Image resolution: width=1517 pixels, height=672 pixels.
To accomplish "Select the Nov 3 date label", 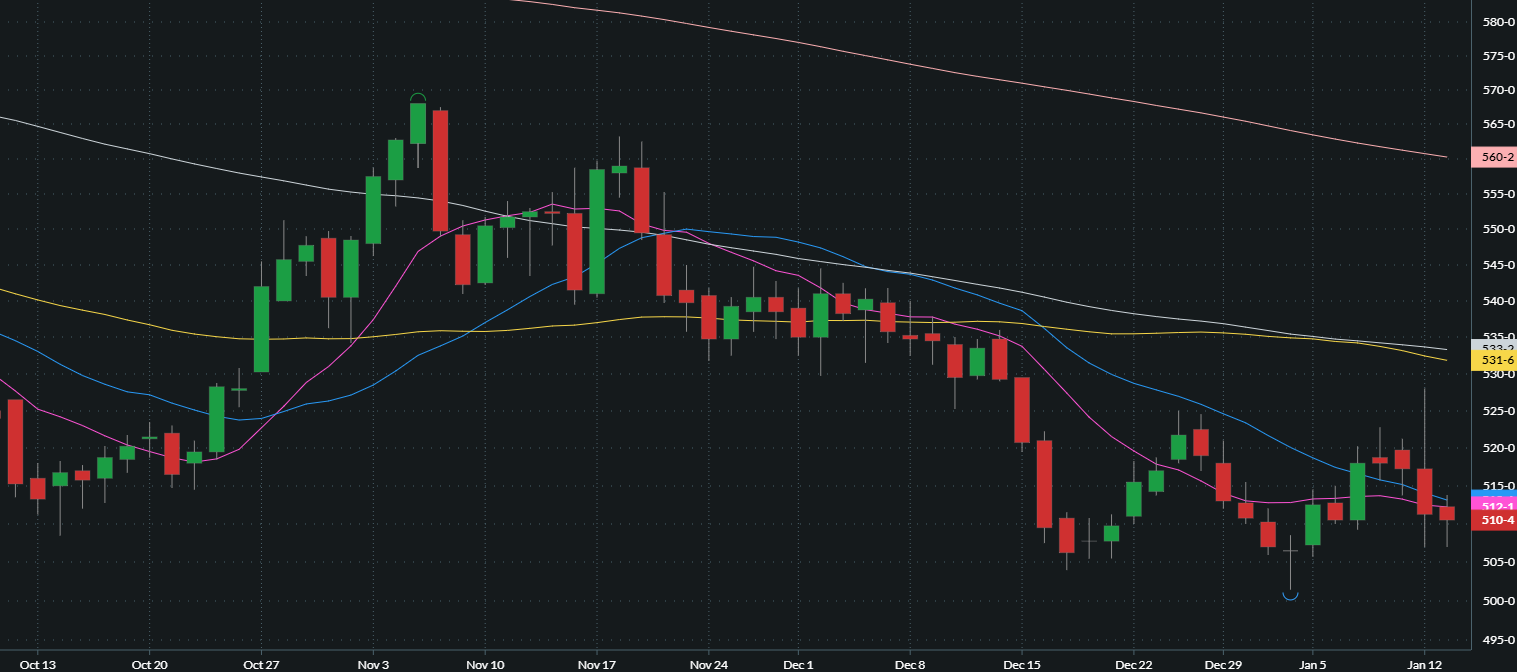I will pyautogui.click(x=373, y=664).
